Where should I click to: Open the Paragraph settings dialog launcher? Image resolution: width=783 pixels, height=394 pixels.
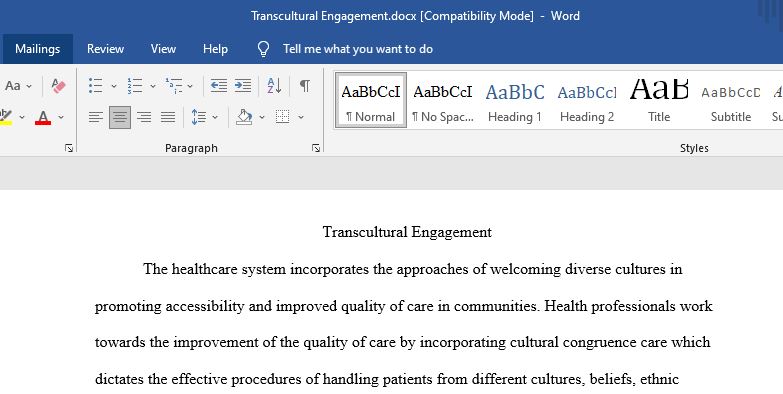click(x=316, y=148)
